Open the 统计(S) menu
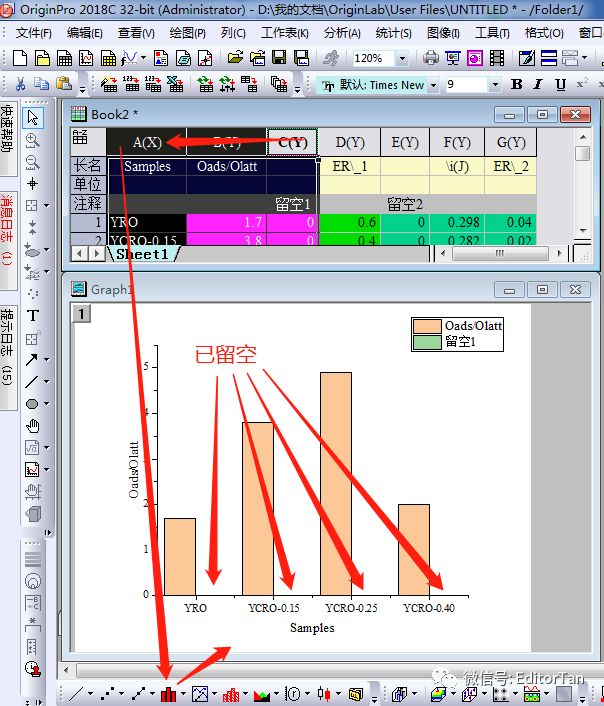 393,33
